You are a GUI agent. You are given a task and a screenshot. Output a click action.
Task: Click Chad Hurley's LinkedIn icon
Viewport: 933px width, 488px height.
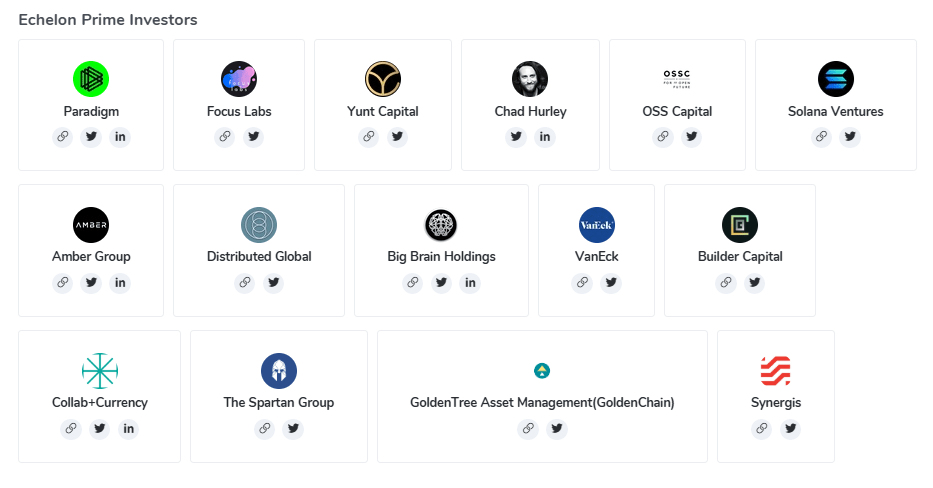tap(545, 137)
